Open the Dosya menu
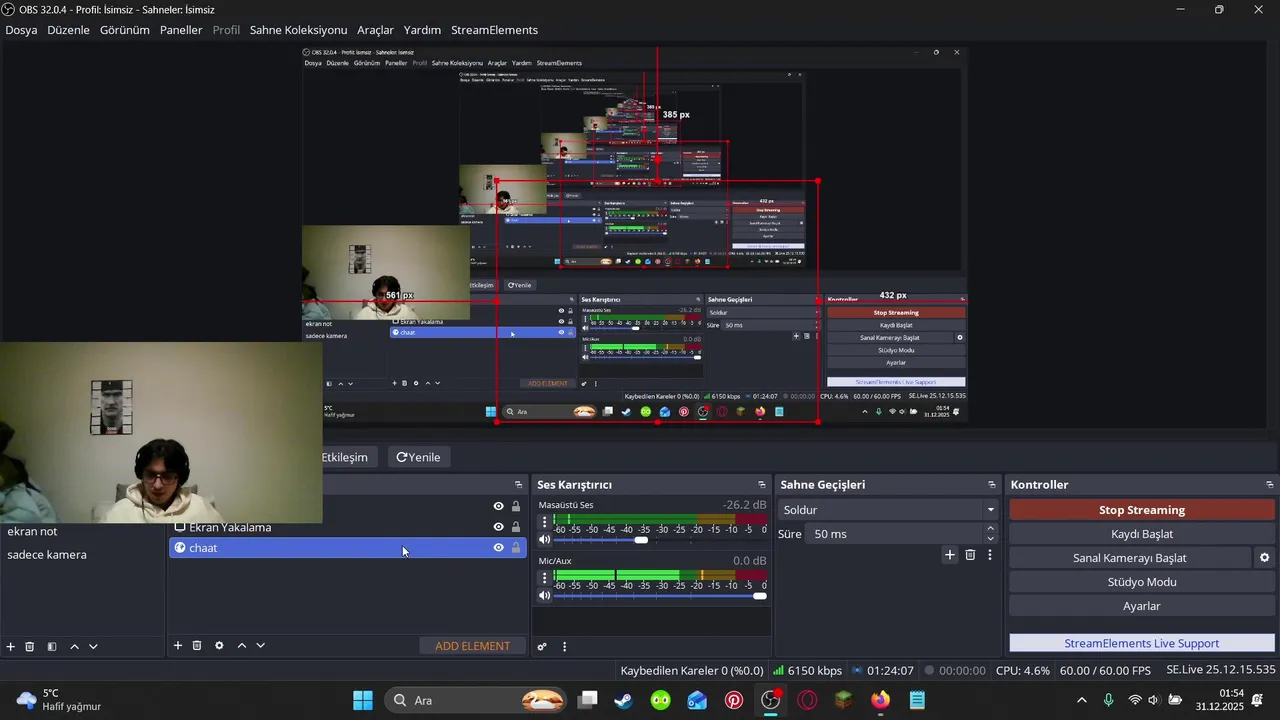 tap(21, 30)
